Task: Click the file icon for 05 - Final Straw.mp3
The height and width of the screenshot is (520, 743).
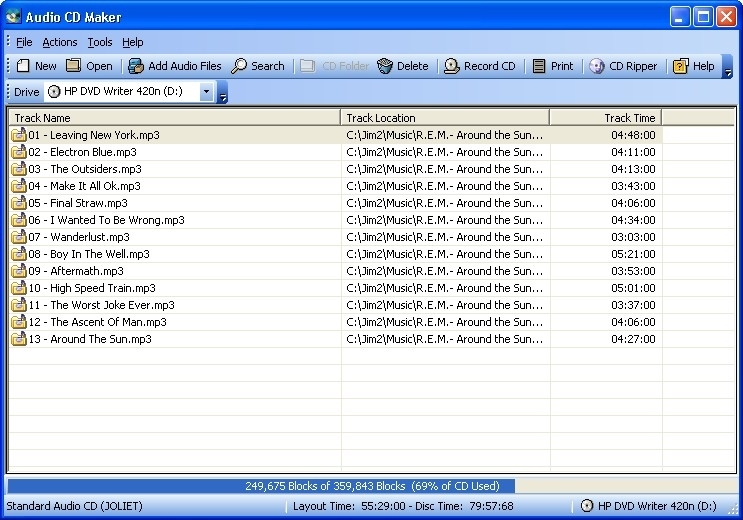Action: point(18,203)
